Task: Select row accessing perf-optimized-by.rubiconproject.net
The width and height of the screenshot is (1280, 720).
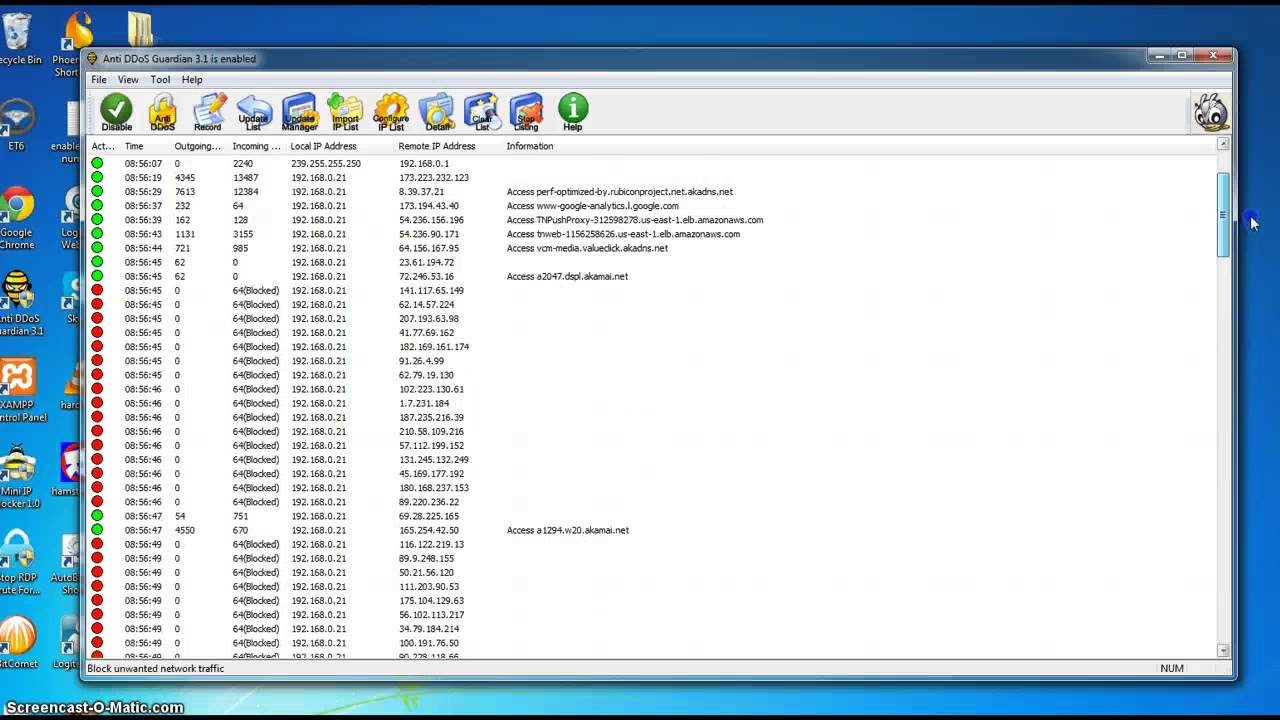Action: pos(653,191)
